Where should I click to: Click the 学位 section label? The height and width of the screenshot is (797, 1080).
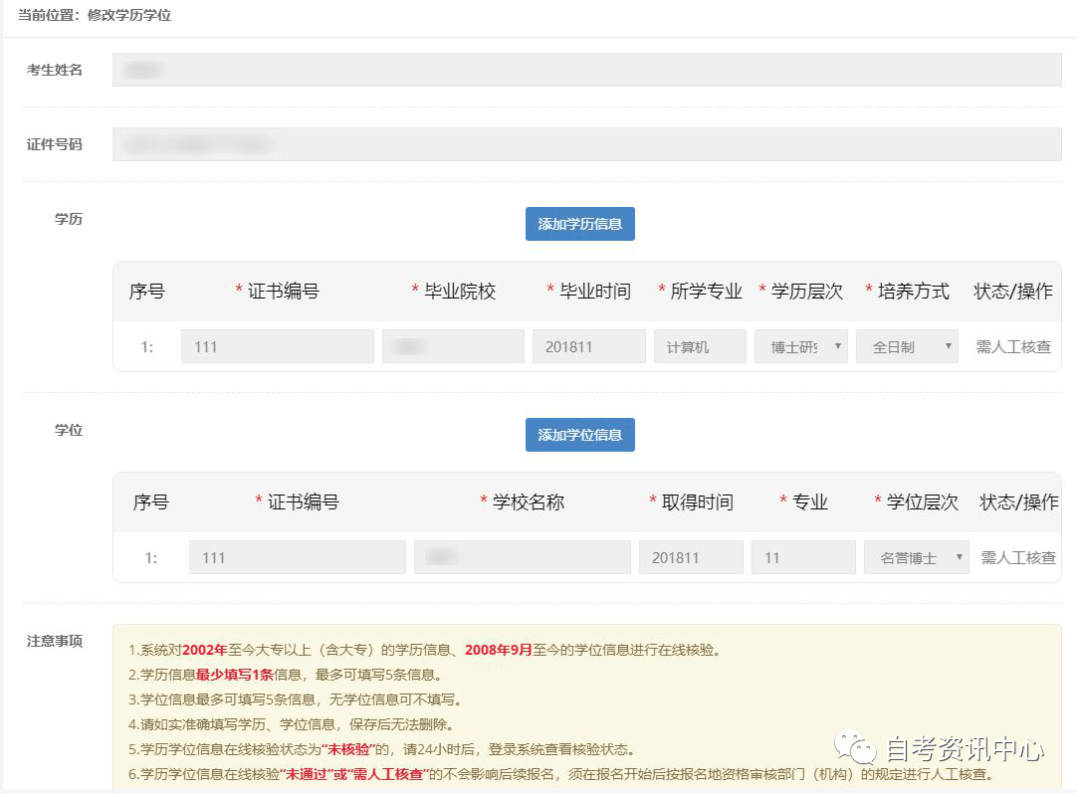68,430
